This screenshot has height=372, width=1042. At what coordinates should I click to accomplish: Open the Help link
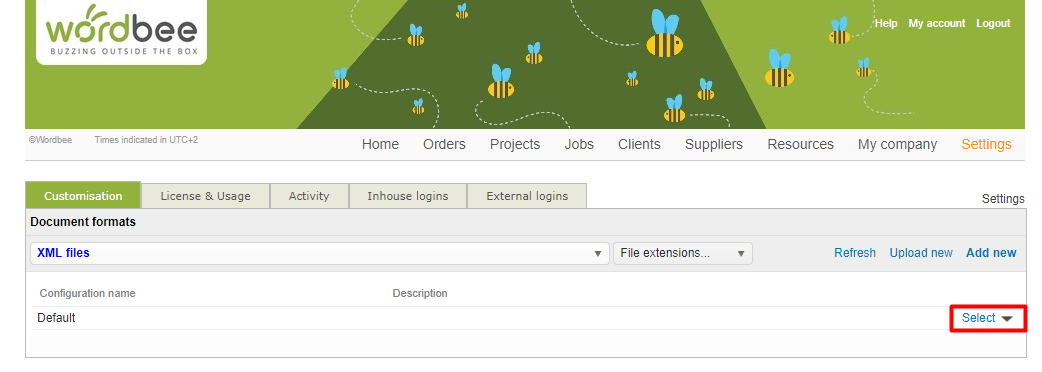[886, 23]
